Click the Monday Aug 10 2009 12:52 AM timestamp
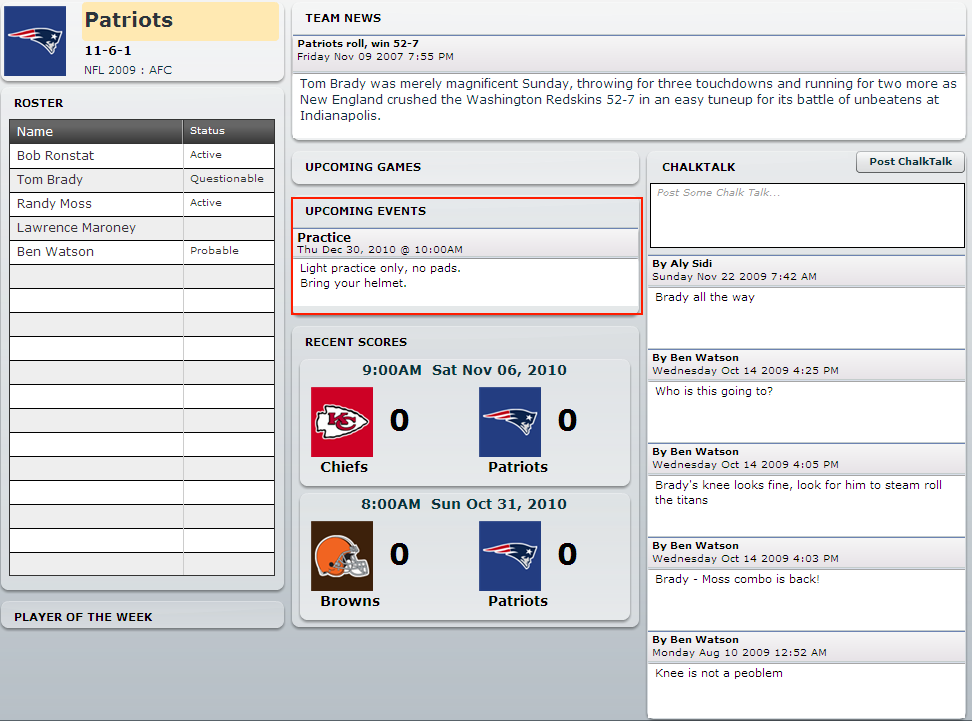This screenshot has height=721, width=972. [x=740, y=653]
